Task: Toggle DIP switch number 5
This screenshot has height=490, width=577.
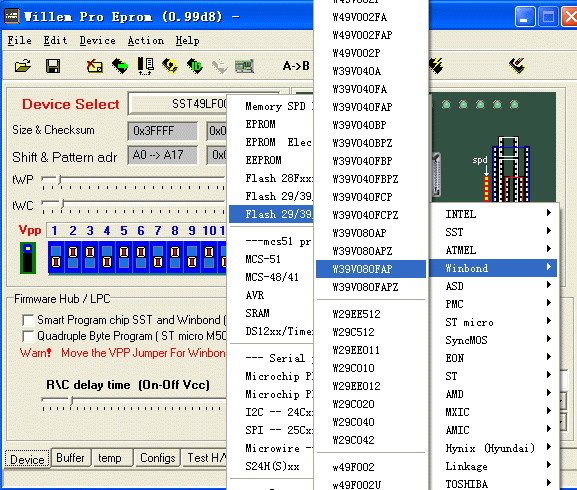Action: [x=124, y=257]
